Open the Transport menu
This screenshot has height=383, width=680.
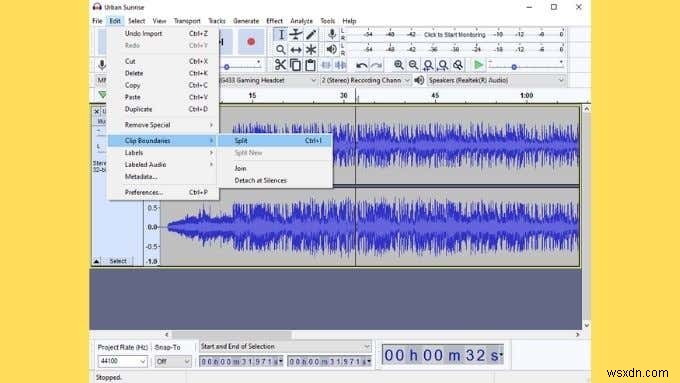pos(187,21)
